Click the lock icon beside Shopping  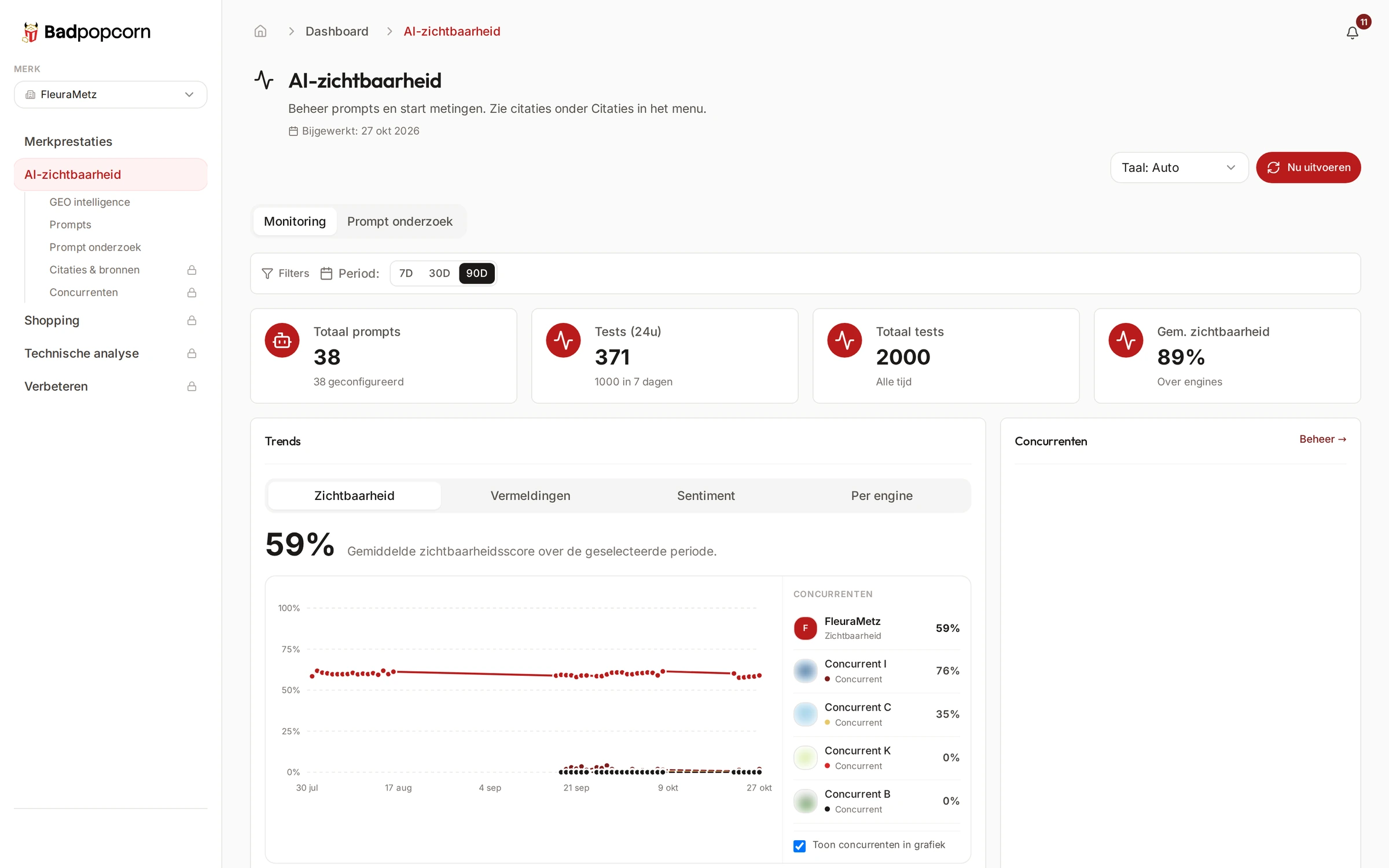pos(192,321)
